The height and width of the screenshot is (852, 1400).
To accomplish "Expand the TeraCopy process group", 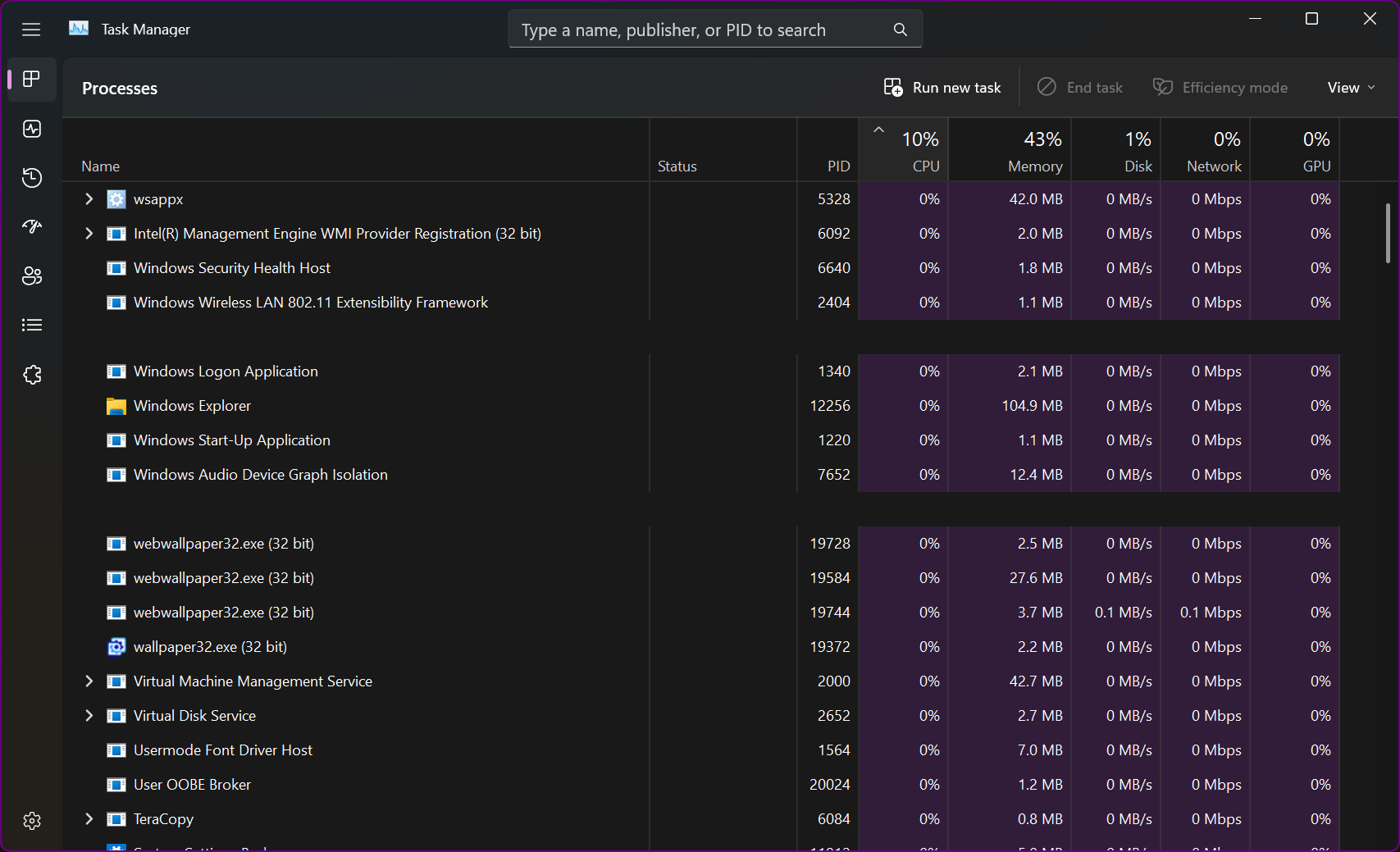I will (x=89, y=818).
